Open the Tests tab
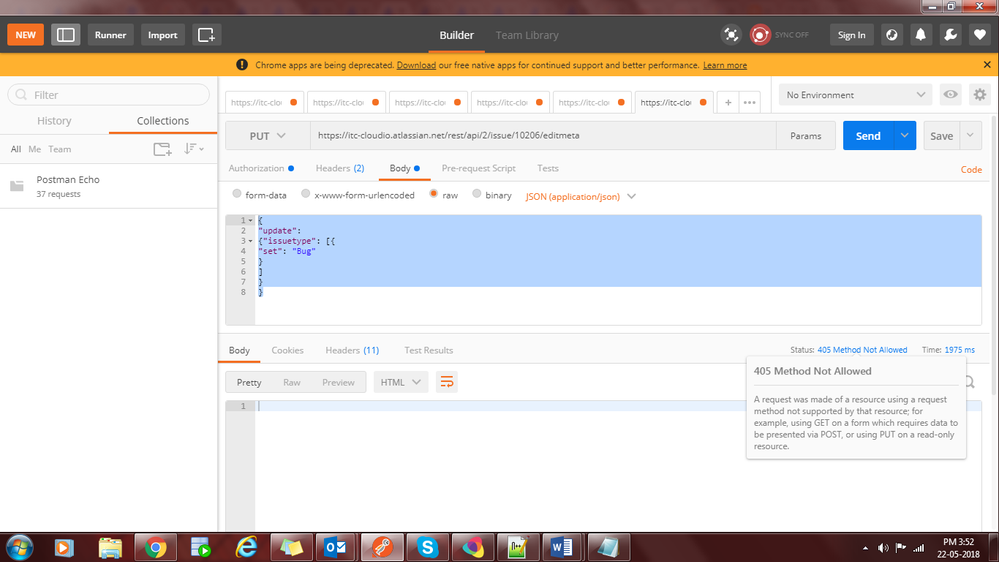 (547, 168)
